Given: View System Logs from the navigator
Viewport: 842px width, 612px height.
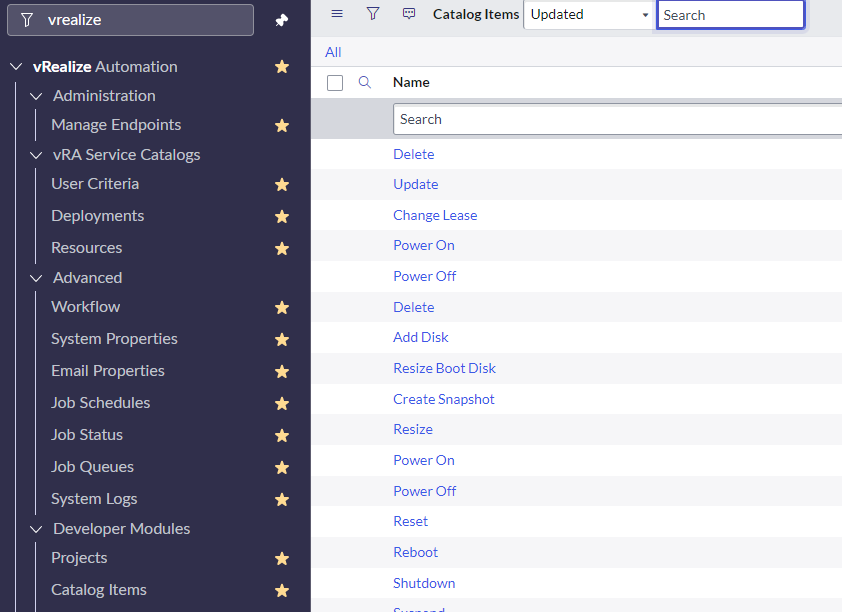Looking at the screenshot, I should [x=94, y=499].
